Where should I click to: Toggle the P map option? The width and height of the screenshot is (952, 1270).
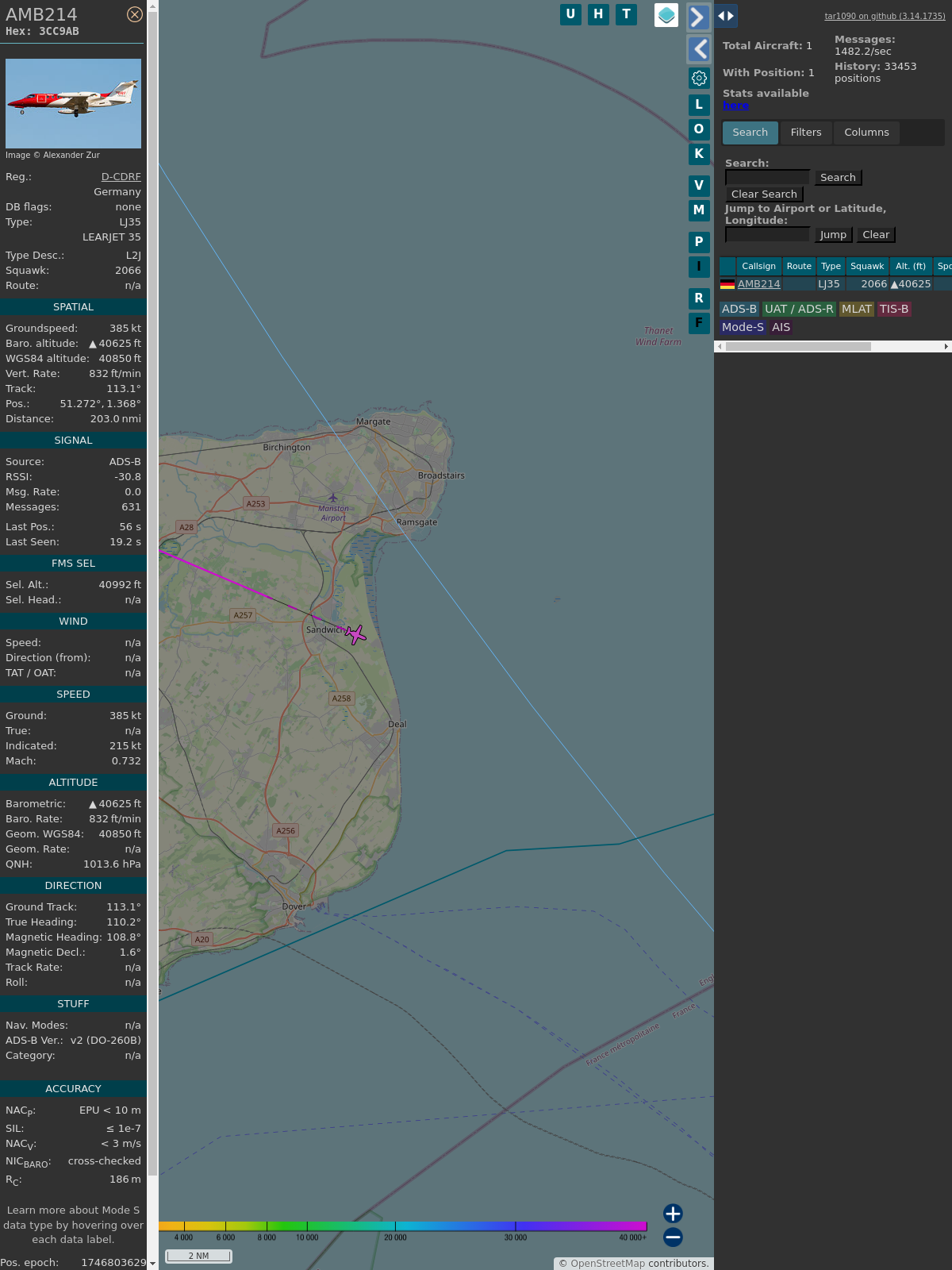[x=699, y=242]
